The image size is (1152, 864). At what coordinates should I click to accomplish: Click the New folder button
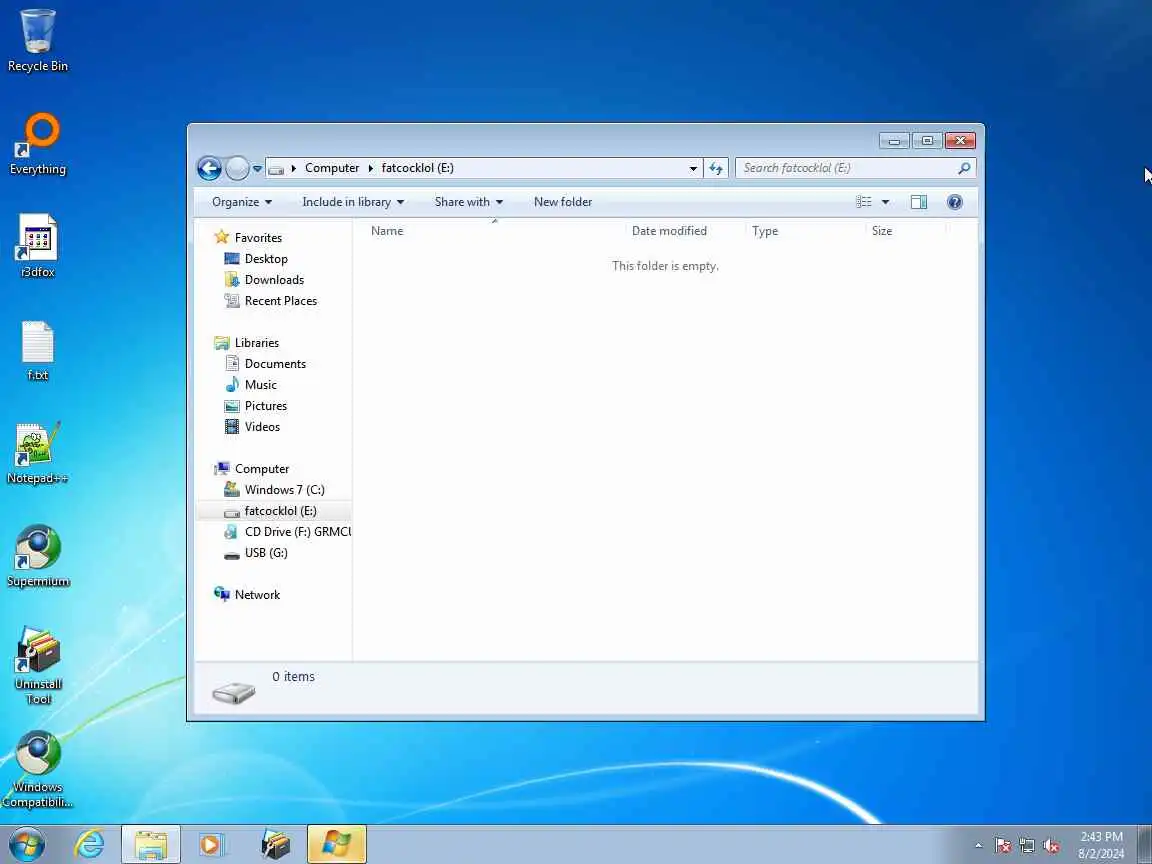(x=563, y=202)
